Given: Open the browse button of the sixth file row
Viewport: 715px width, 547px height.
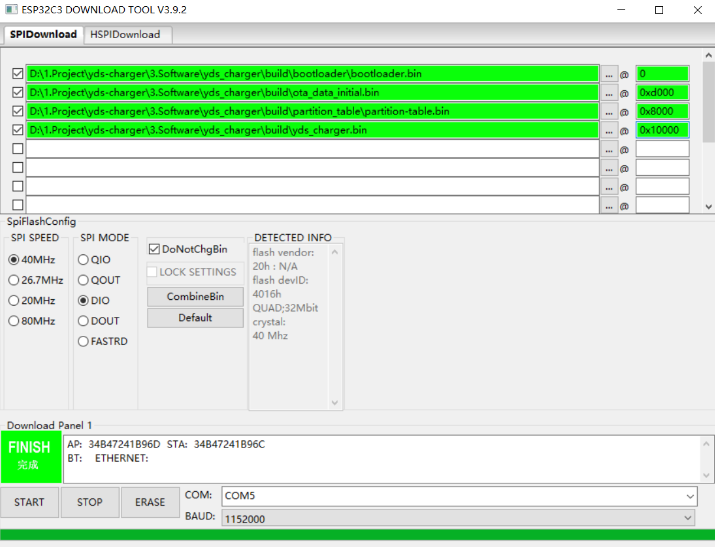Looking at the screenshot, I should pos(609,168).
